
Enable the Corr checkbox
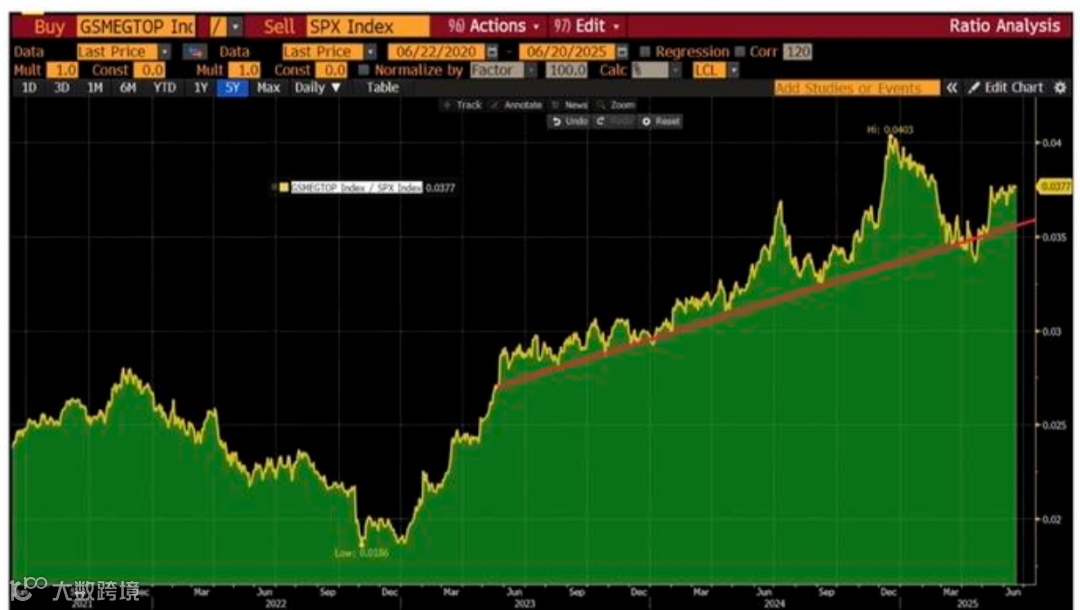pyautogui.click(x=740, y=52)
